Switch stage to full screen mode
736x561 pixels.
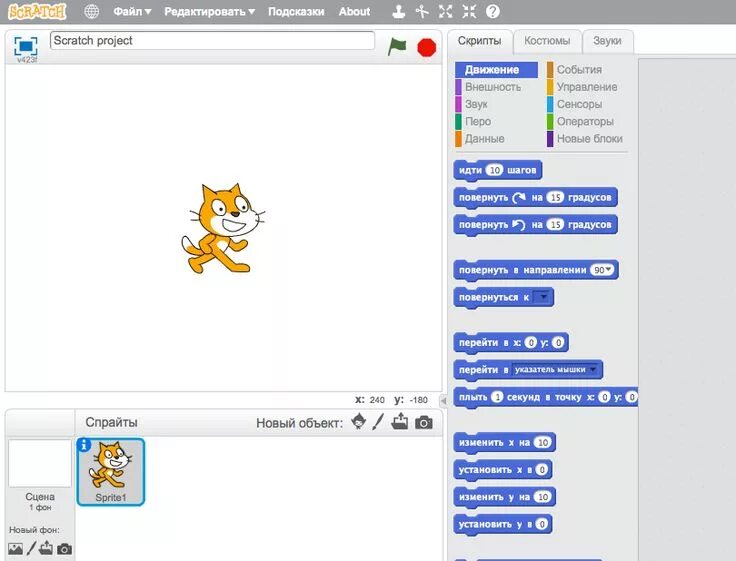coord(25,46)
